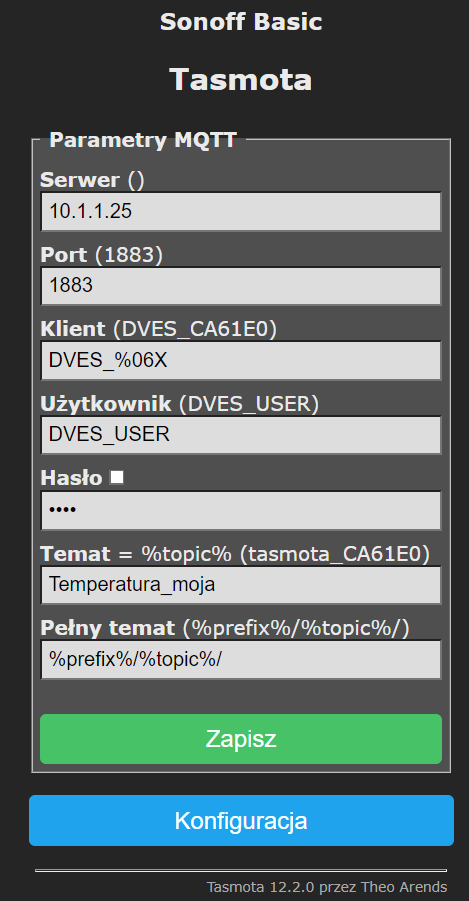Click the Parametry MQTT legend heading

(143, 140)
